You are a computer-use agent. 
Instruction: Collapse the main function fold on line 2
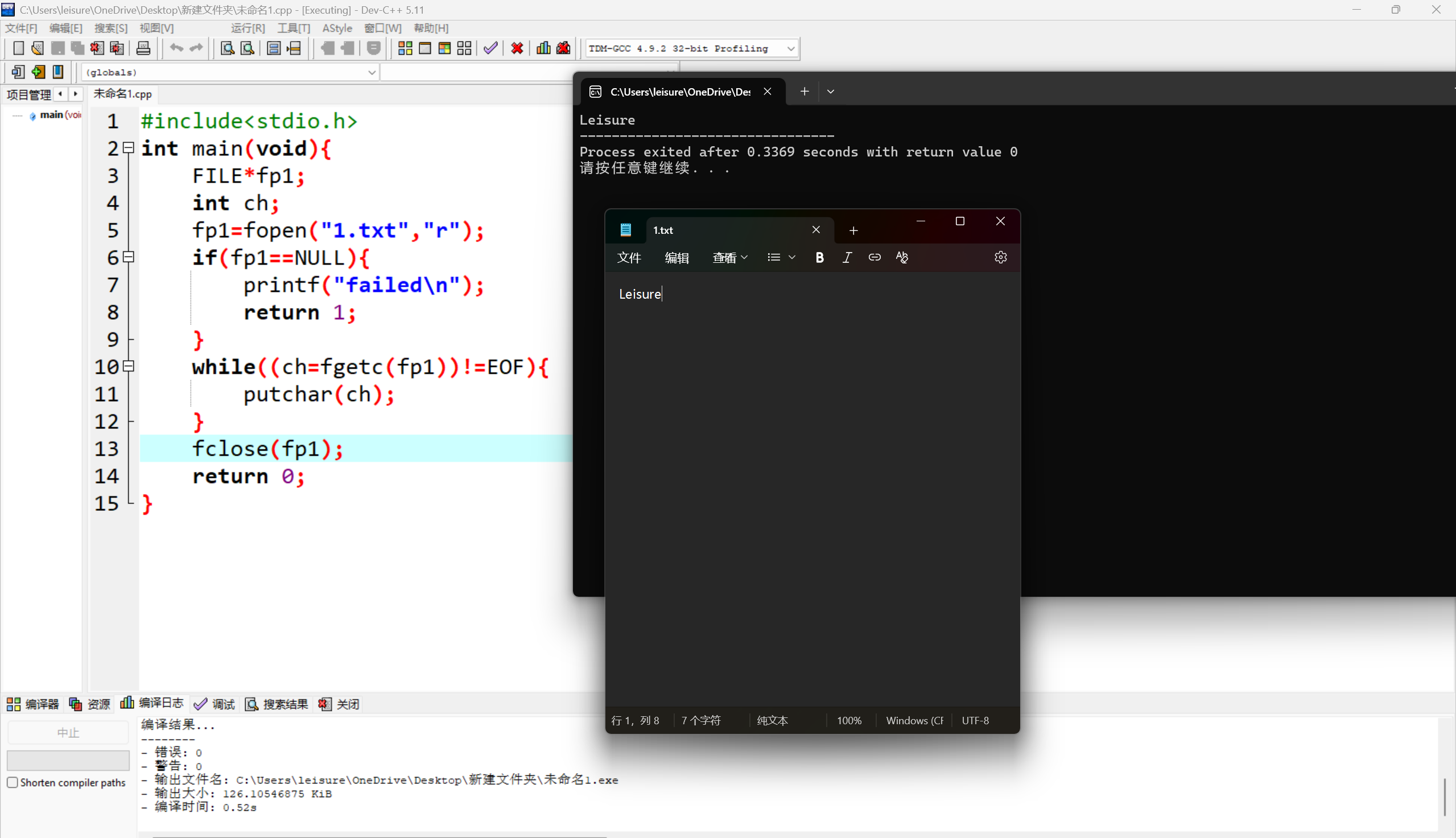[129, 148]
